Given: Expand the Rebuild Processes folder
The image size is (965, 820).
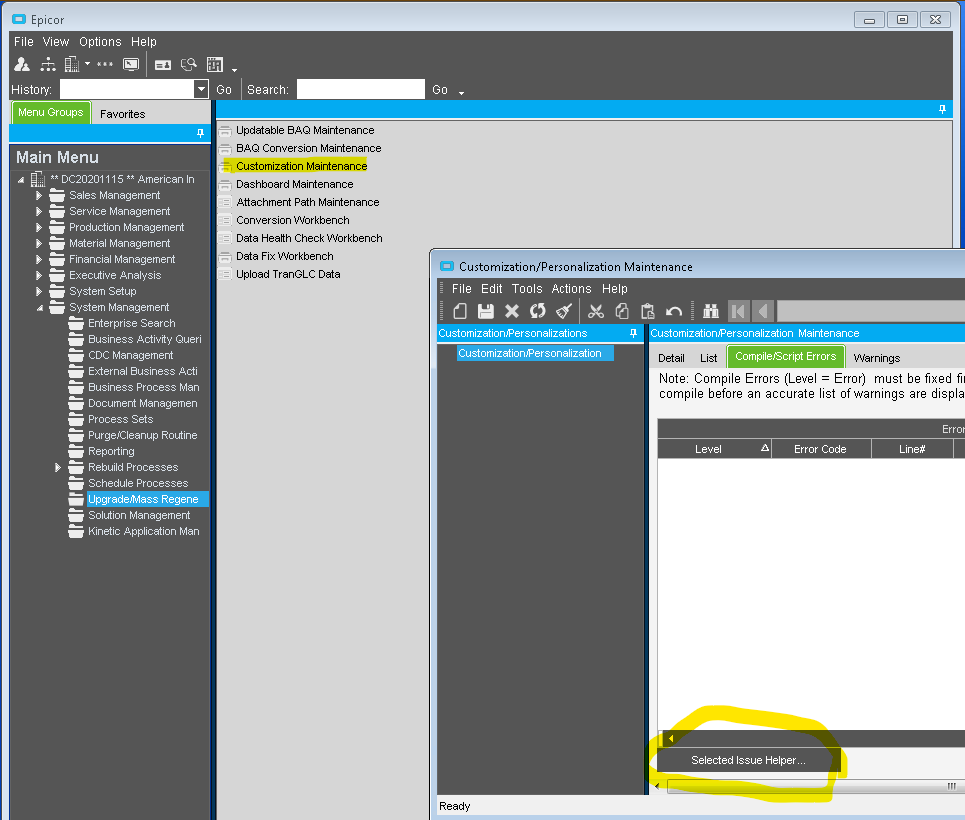Looking at the screenshot, I should point(58,467).
